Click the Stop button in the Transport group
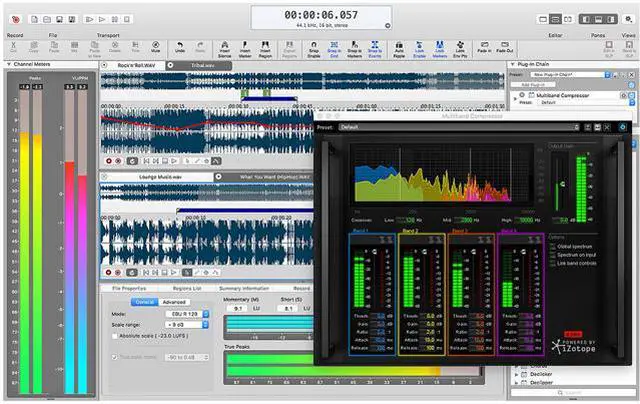640x404 pixels. click(127, 19)
